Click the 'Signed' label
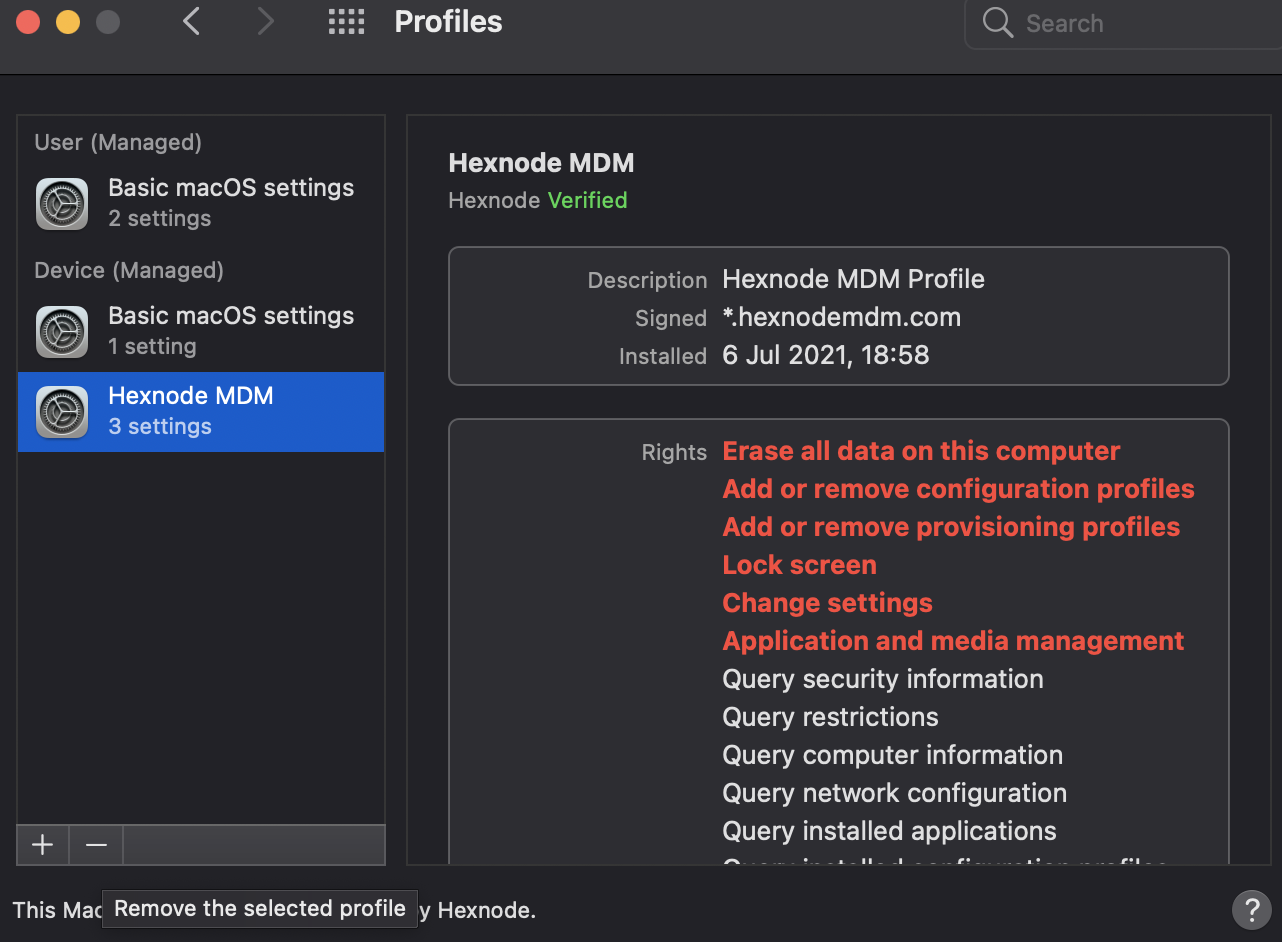This screenshot has width=1282, height=942. (671, 318)
